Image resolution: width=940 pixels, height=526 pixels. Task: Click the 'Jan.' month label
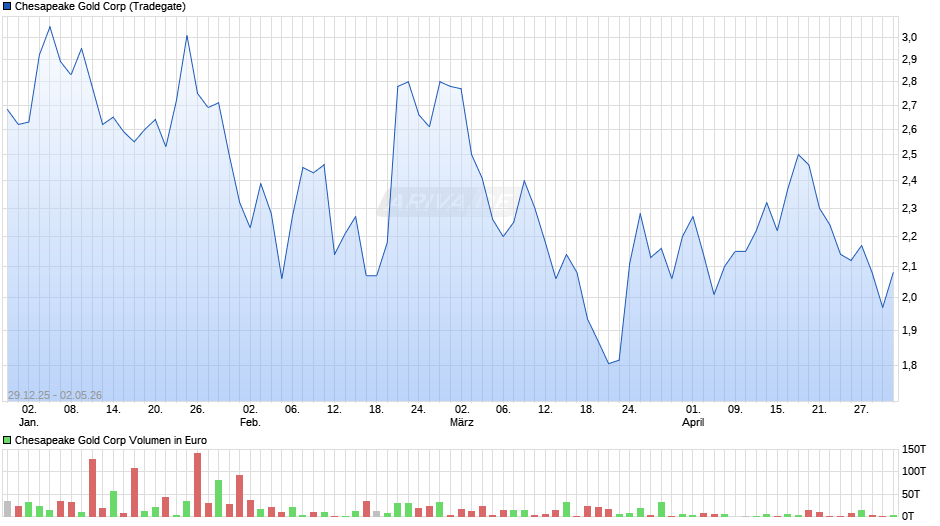(x=29, y=422)
